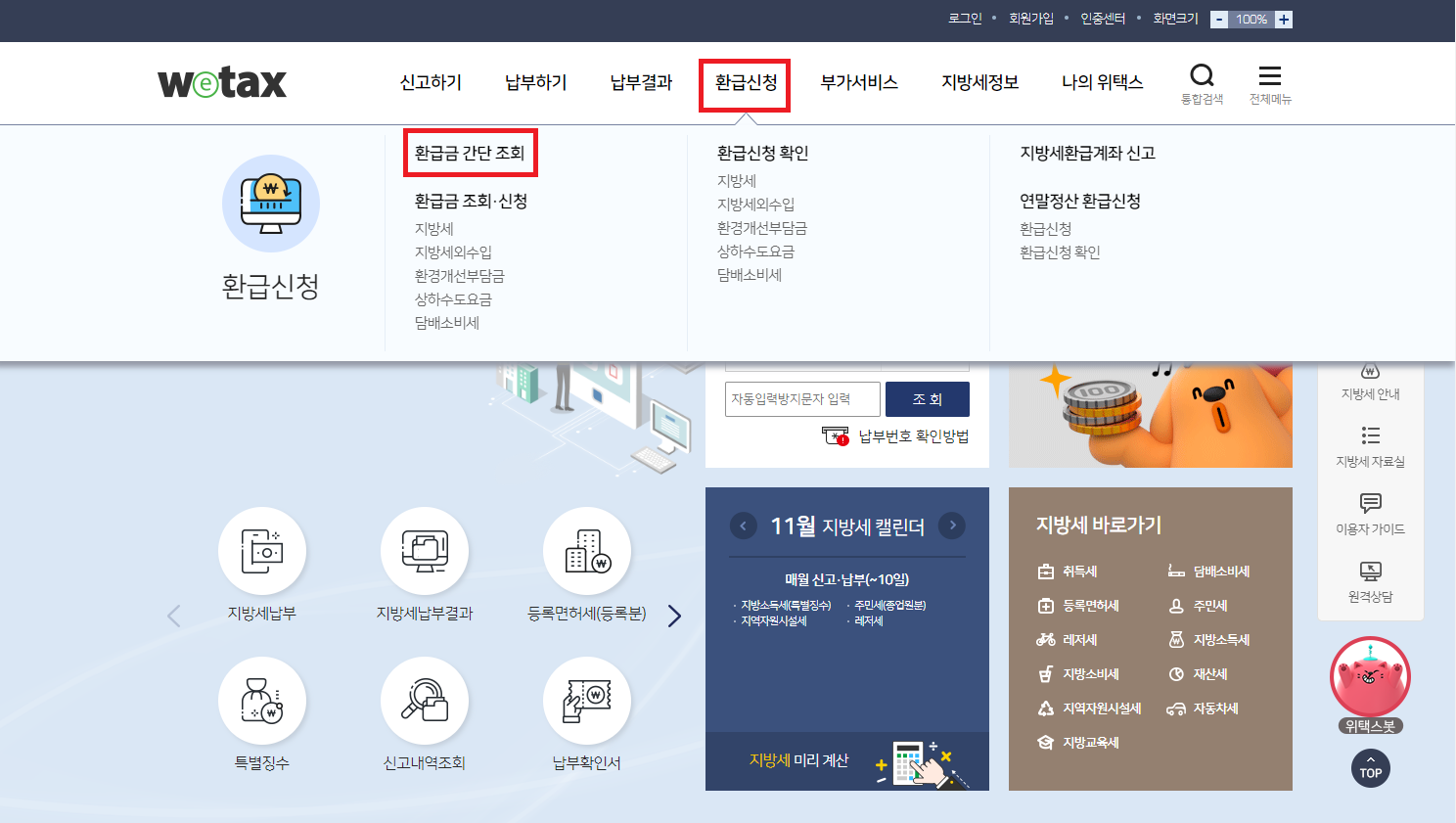Image resolution: width=1456 pixels, height=823 pixels.
Task: Click 주민세(종업원분) calendar entry
Action: (889, 606)
